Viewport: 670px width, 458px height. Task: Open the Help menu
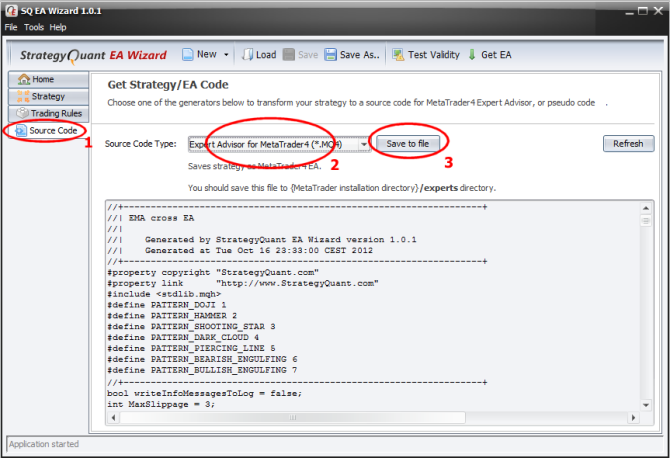tap(58, 27)
